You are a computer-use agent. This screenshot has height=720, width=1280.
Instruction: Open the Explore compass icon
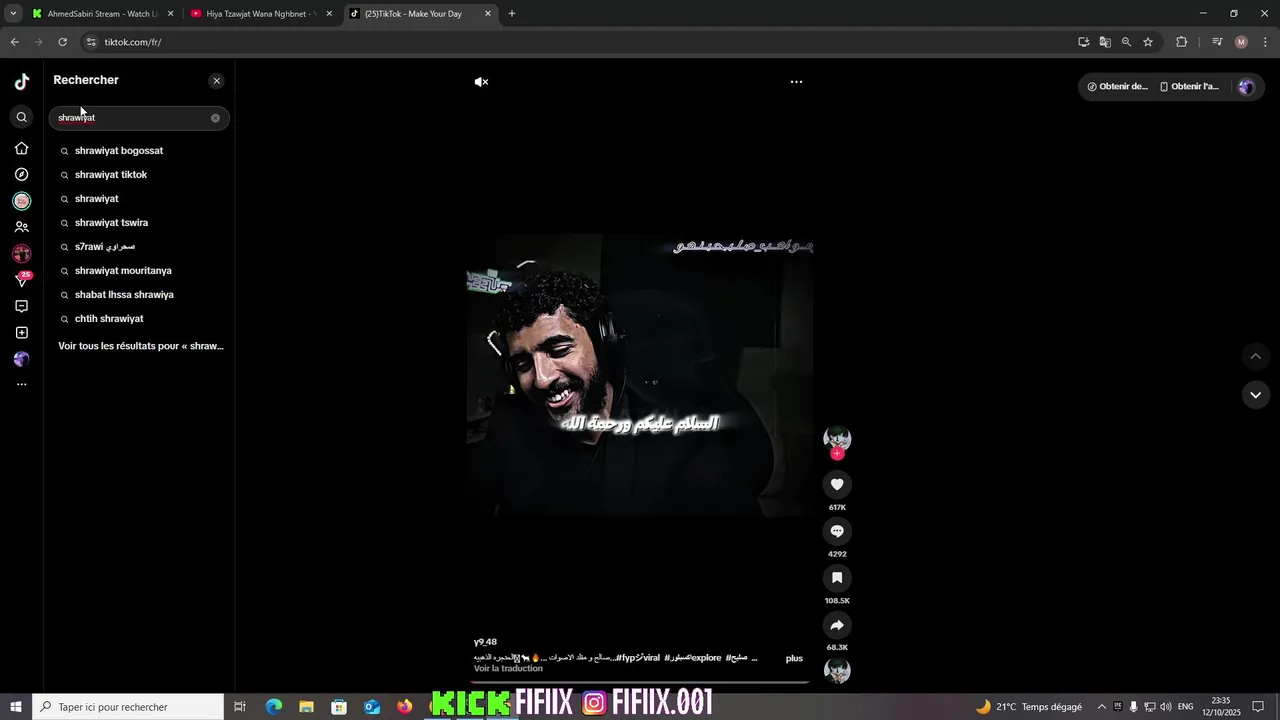pos(21,174)
